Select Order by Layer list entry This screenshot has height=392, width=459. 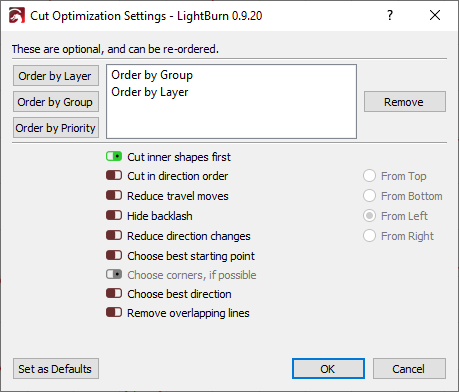[150, 92]
